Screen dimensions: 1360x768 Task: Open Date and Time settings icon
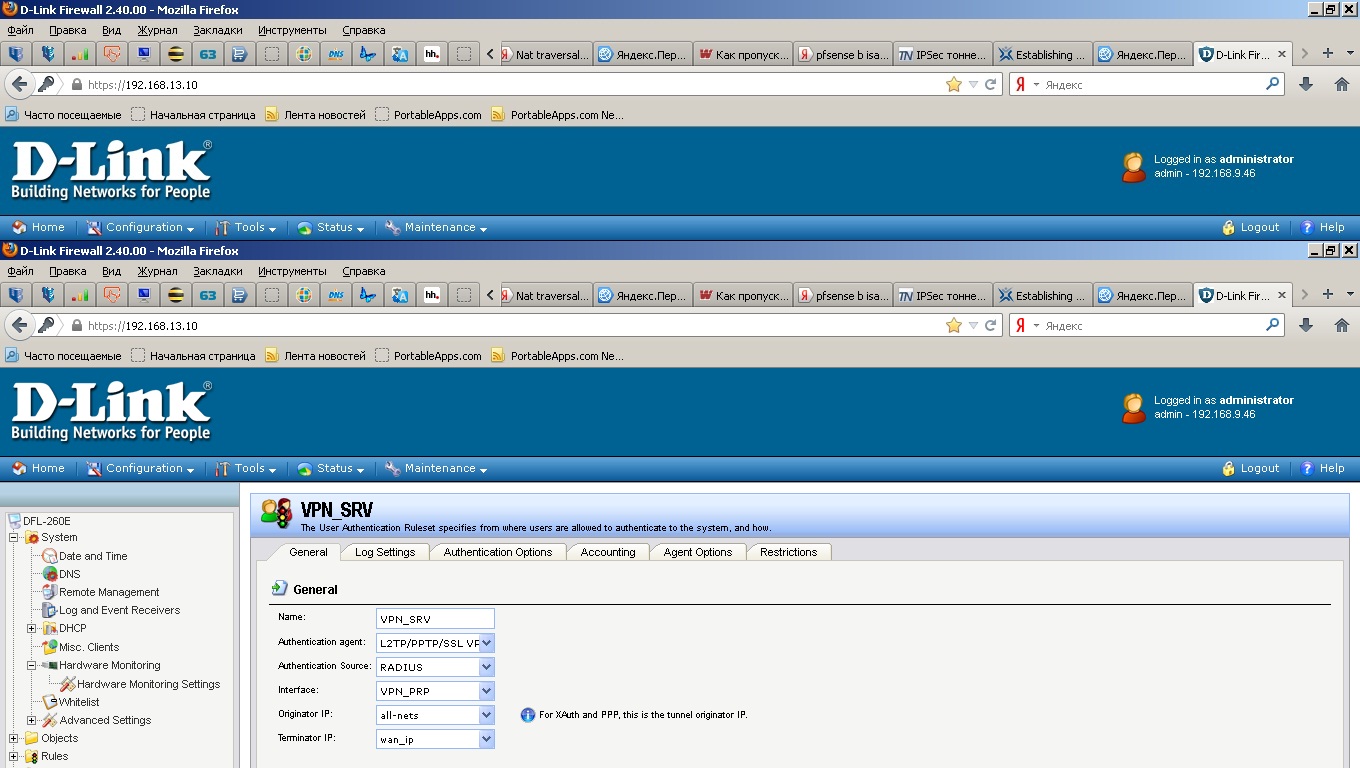(x=50, y=556)
